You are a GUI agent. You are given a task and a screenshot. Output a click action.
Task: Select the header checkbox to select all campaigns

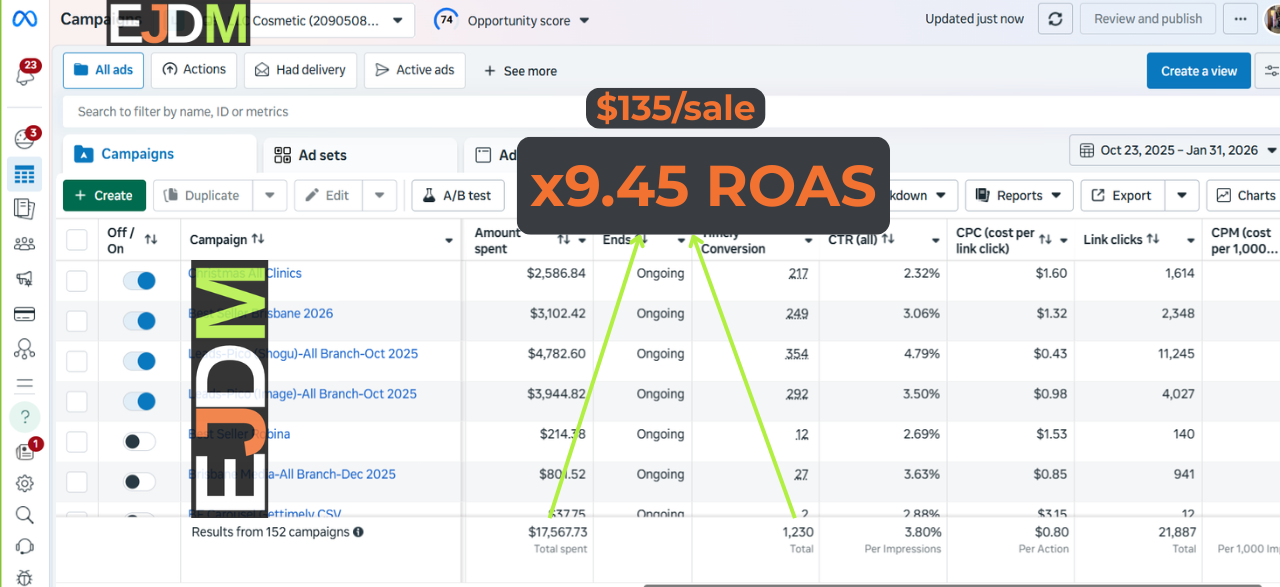(x=76, y=240)
